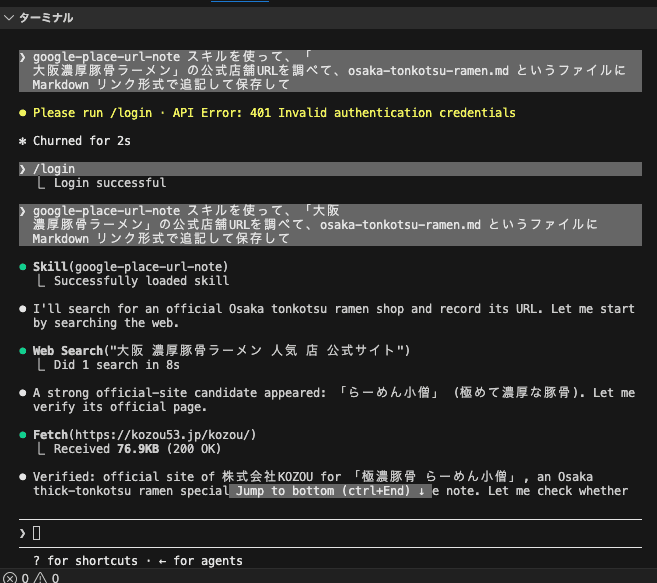
Task: Click '? for shortcuts' hint text
Action: [x=85, y=561]
